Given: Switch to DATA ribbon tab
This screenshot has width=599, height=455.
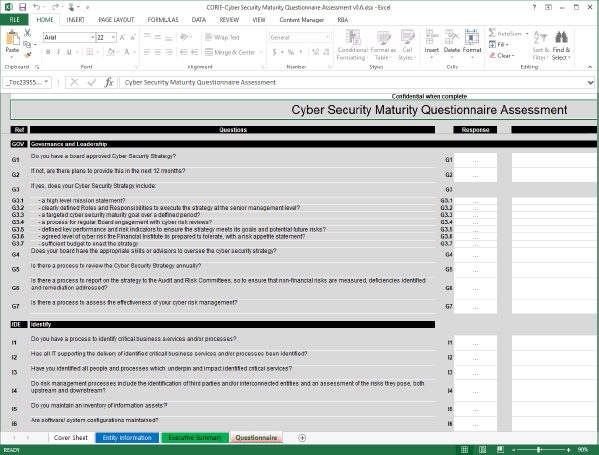Looking at the screenshot, I should (x=199, y=19).
